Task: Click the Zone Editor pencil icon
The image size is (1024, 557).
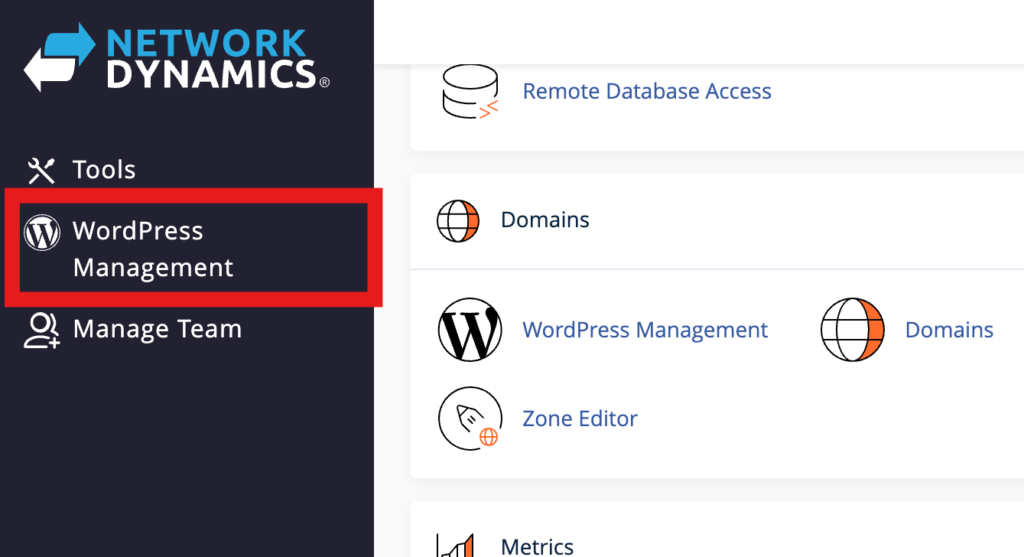Action: (469, 419)
